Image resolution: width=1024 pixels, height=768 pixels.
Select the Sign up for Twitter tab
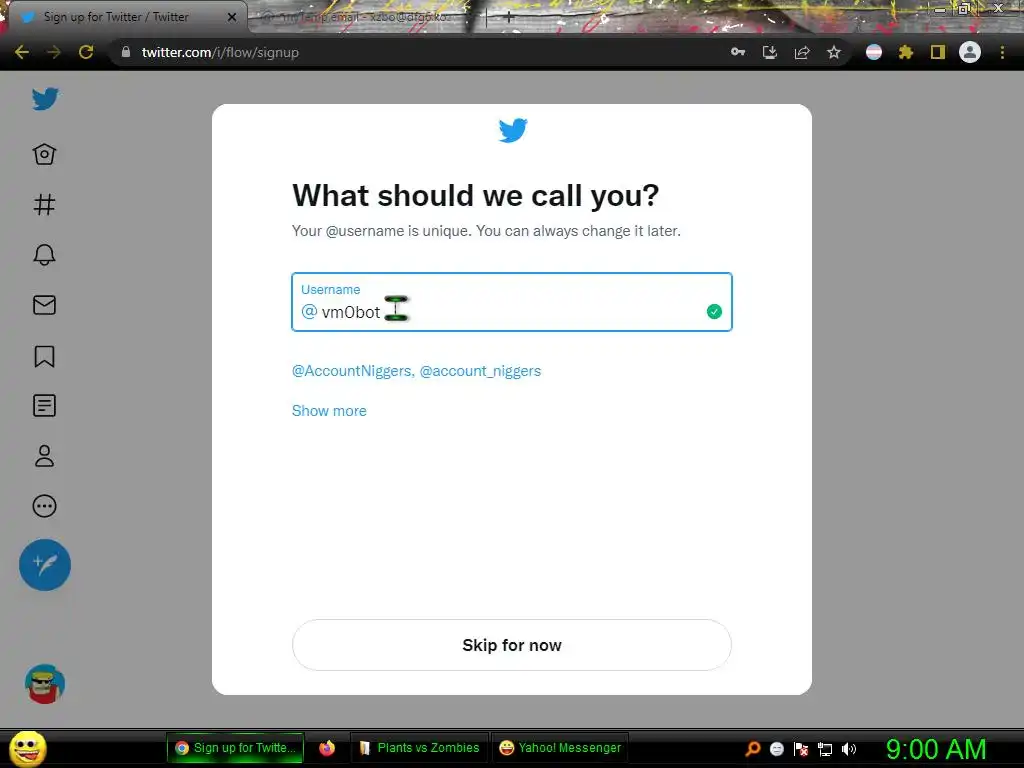point(124,17)
